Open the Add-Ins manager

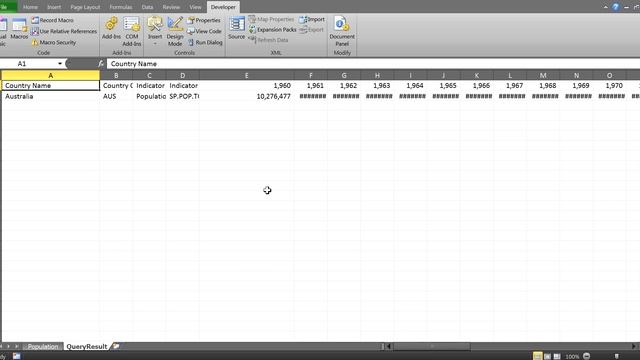click(111, 28)
